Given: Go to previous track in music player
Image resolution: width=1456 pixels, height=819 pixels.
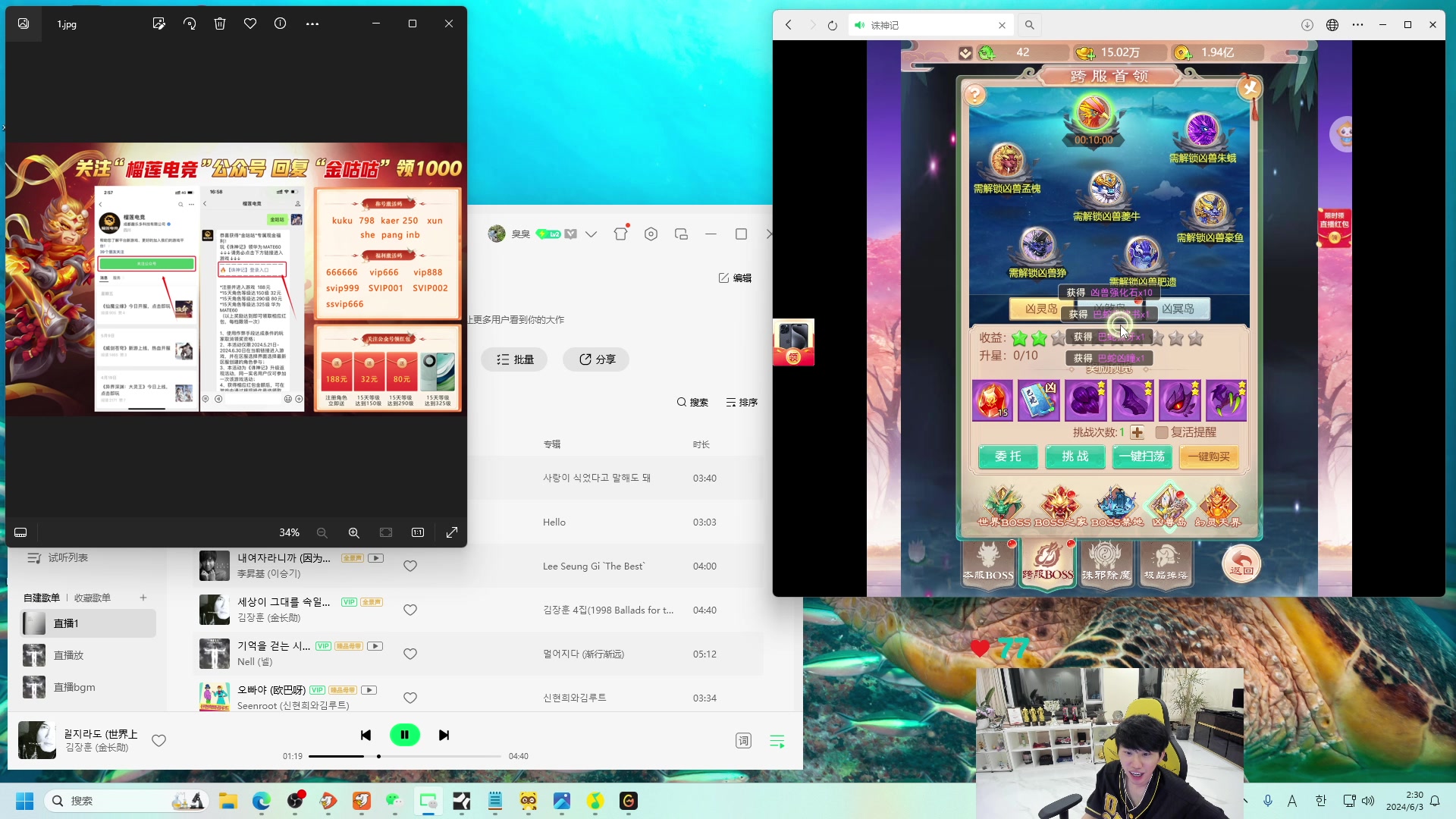Looking at the screenshot, I should (x=366, y=735).
